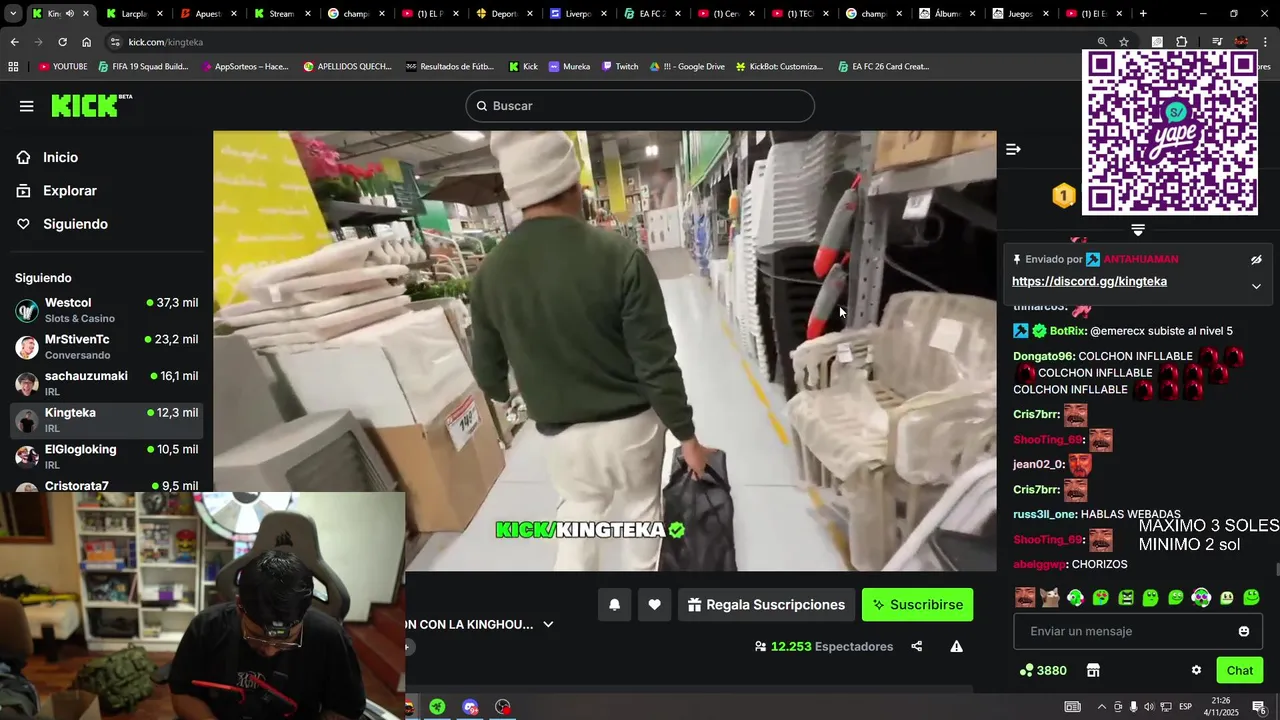This screenshot has width=1280, height=720.
Task: Bookmark this page with the star icon
Action: click(x=1124, y=42)
